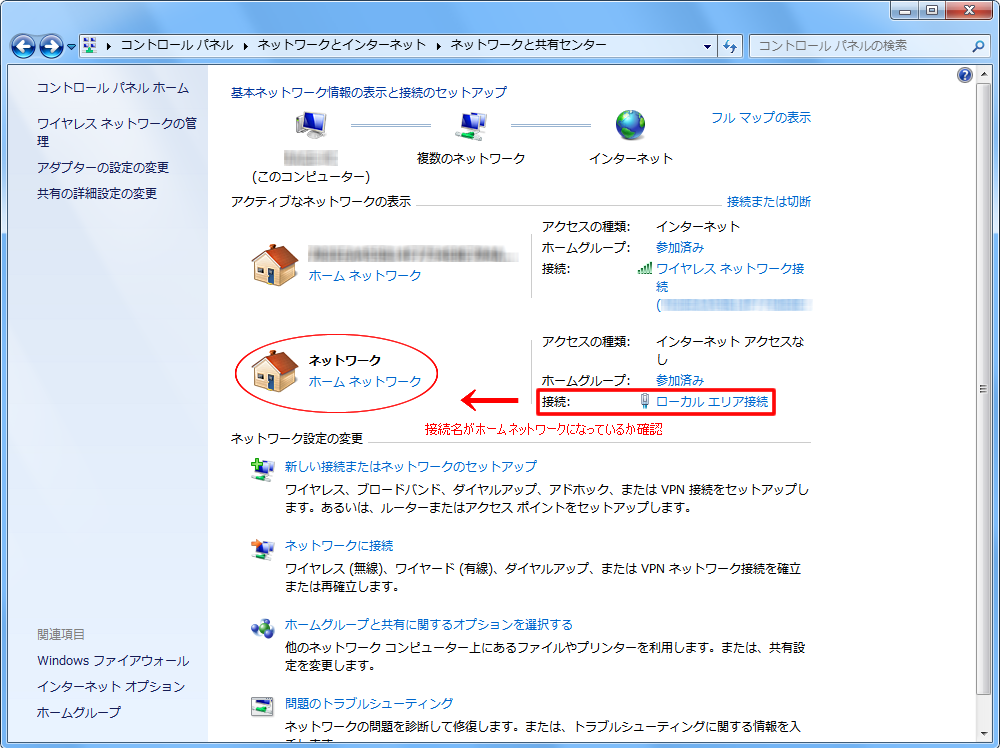Image resolution: width=1001 pixels, height=748 pixels.
Task: Click the forward navigation arrow button
Action: point(51,46)
